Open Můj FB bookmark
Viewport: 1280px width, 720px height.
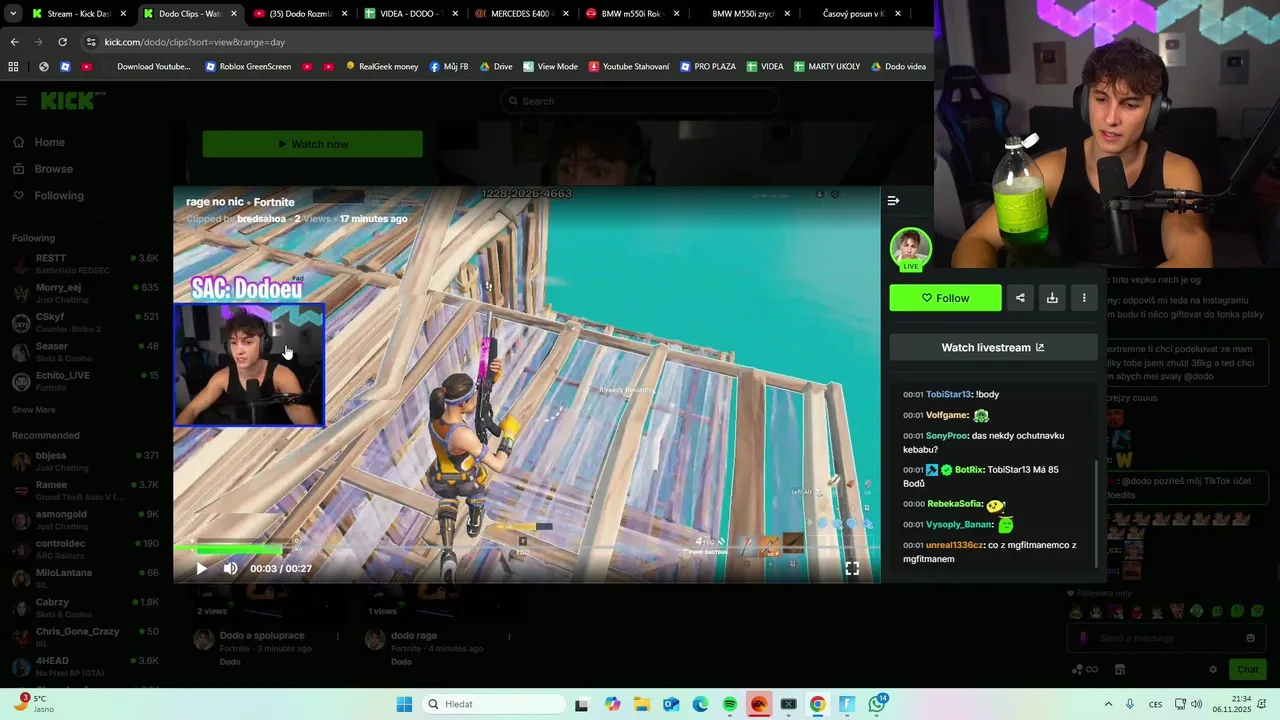(449, 67)
